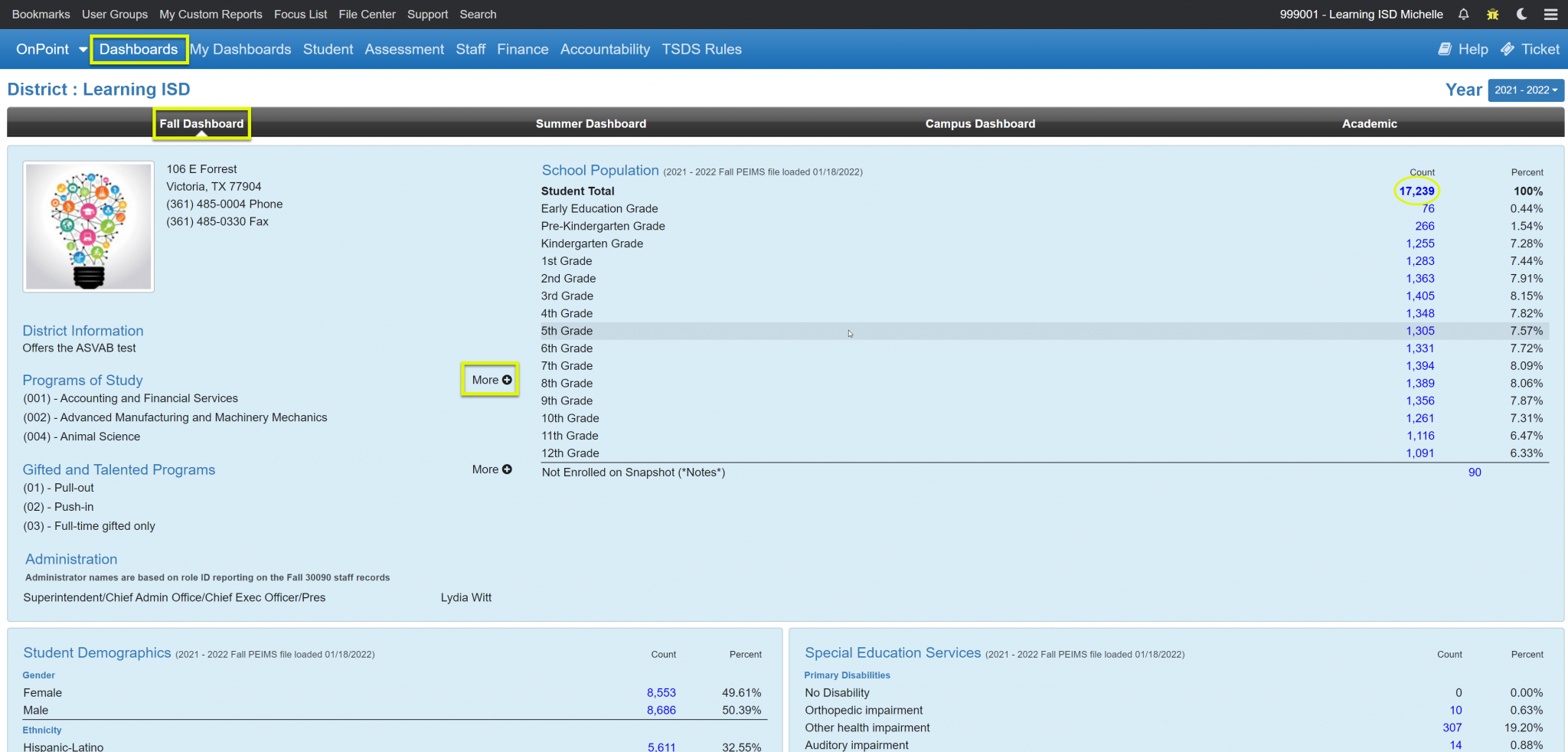The width and height of the screenshot is (1568, 752).
Task: Open the hamburger menu
Action: 1551,14
